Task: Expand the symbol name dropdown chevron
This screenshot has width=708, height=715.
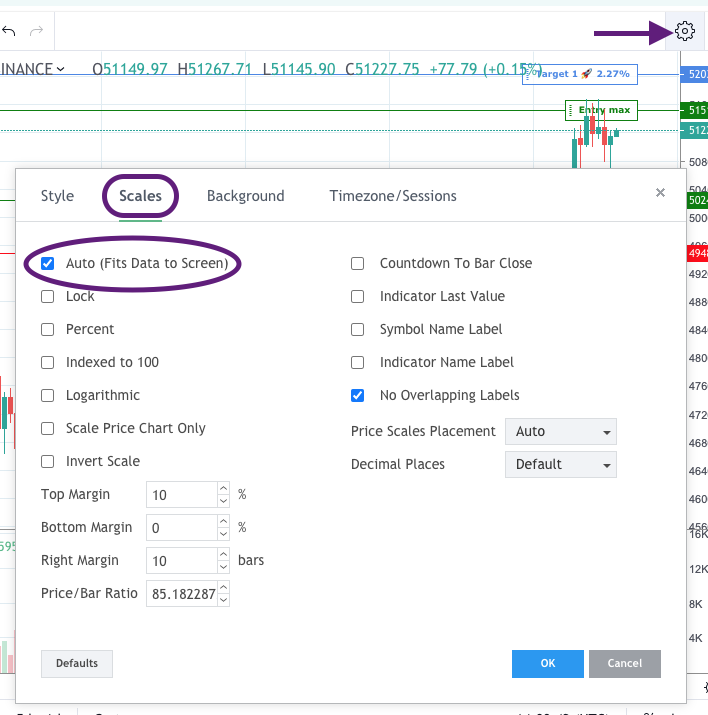Action: [61, 69]
